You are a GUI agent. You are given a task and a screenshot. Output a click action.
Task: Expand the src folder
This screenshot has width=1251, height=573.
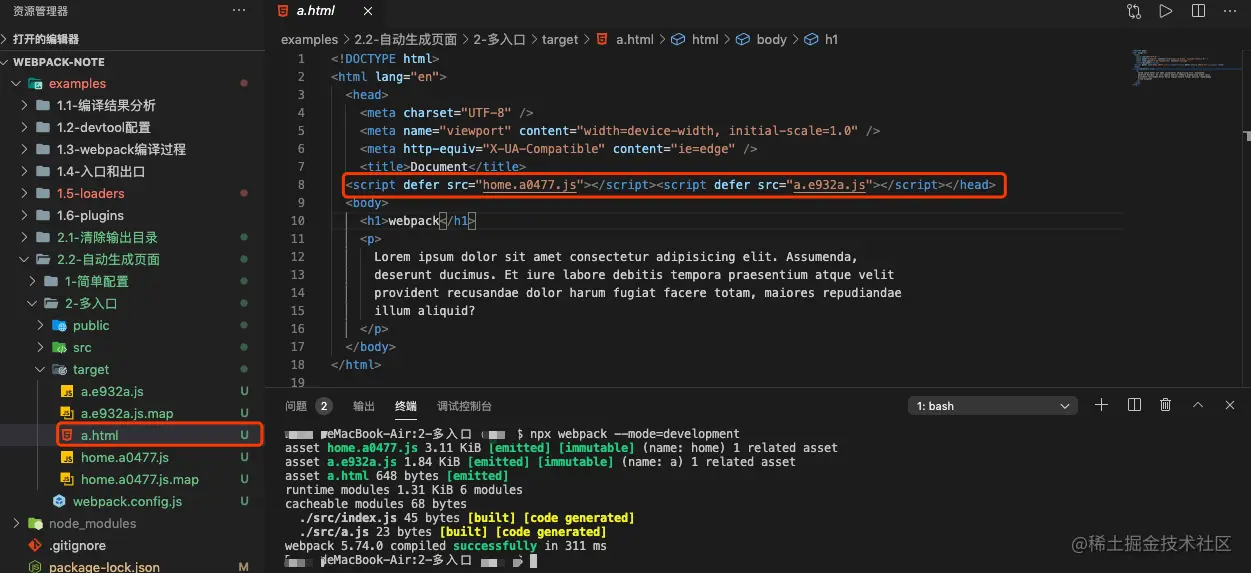point(82,347)
